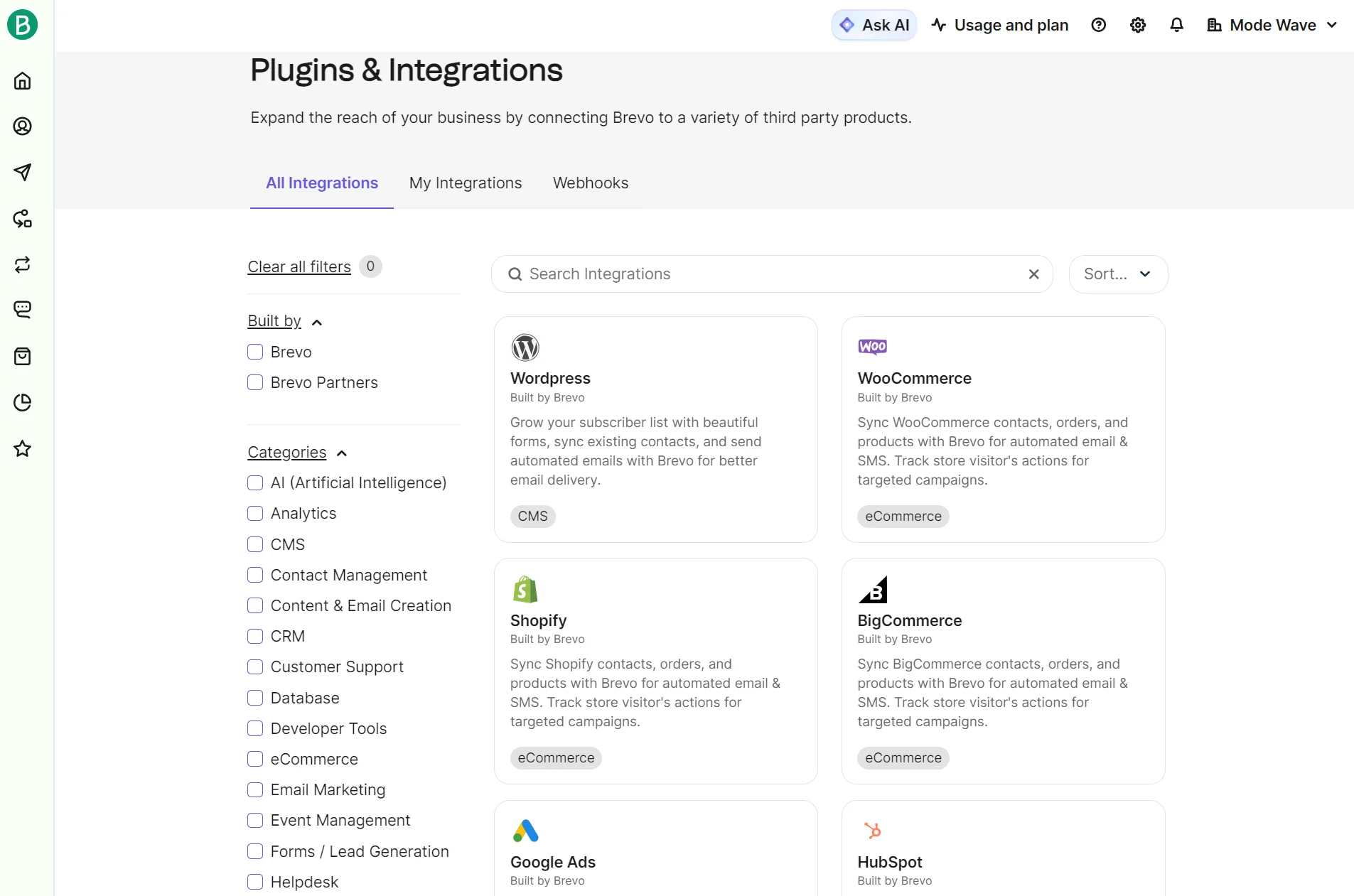
Task: Toggle the Content & Email Creation filter
Action: pyautogui.click(x=255, y=605)
